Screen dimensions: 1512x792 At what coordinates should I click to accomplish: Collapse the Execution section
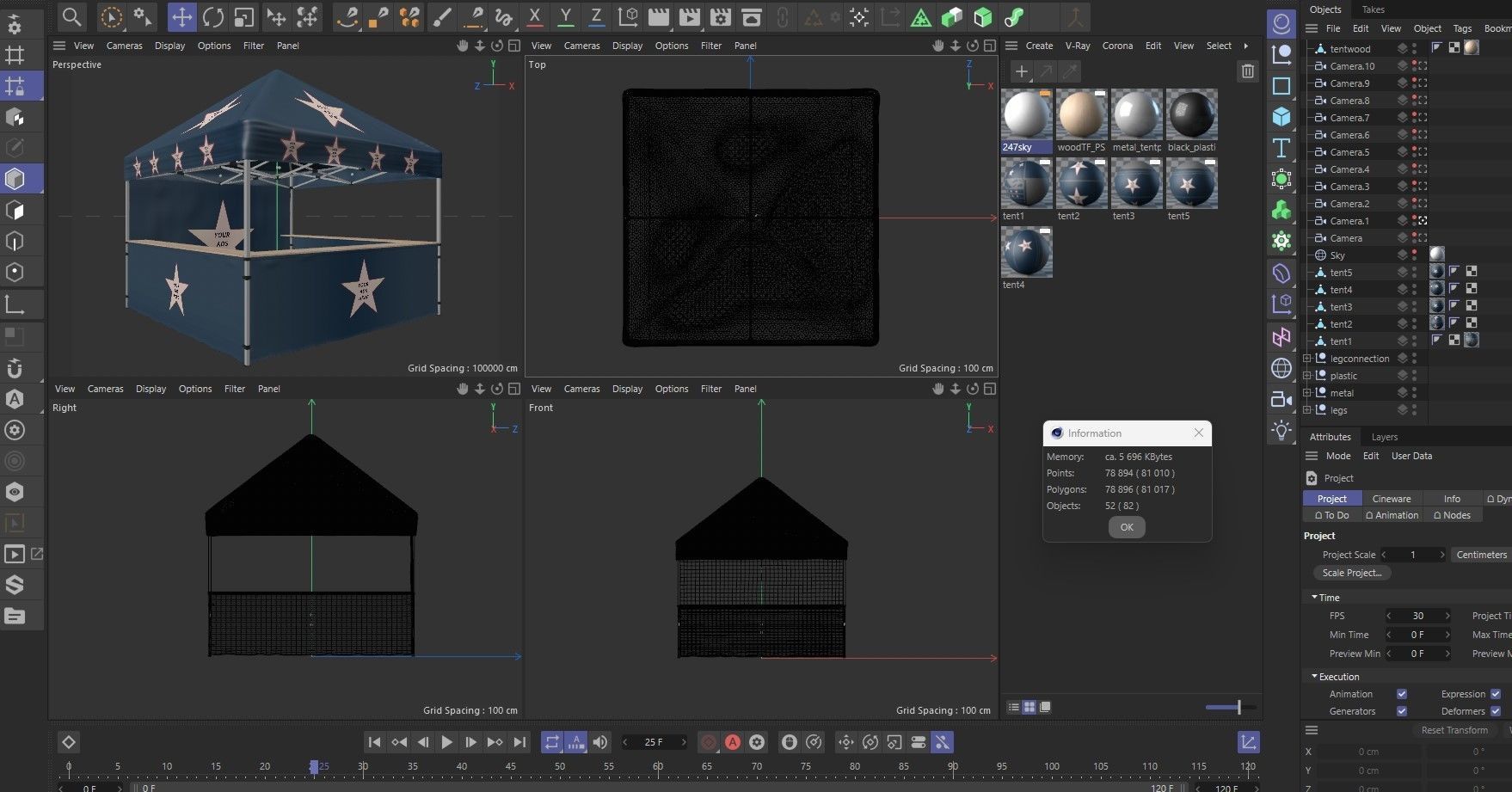coord(1314,677)
